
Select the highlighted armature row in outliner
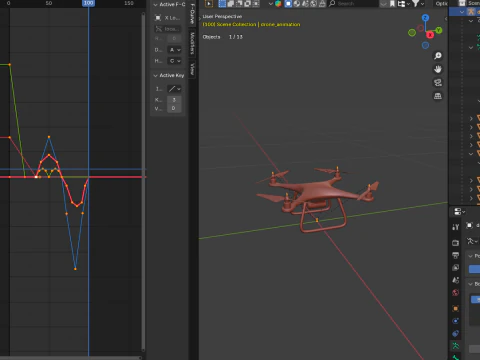(x=464, y=12)
